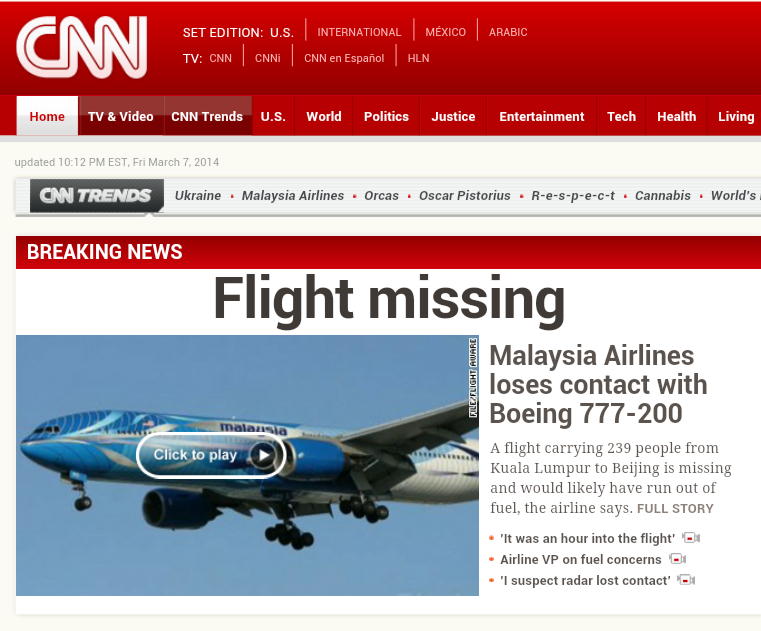
Task: Select Malaysia Airlines trending topic
Action: tap(293, 196)
